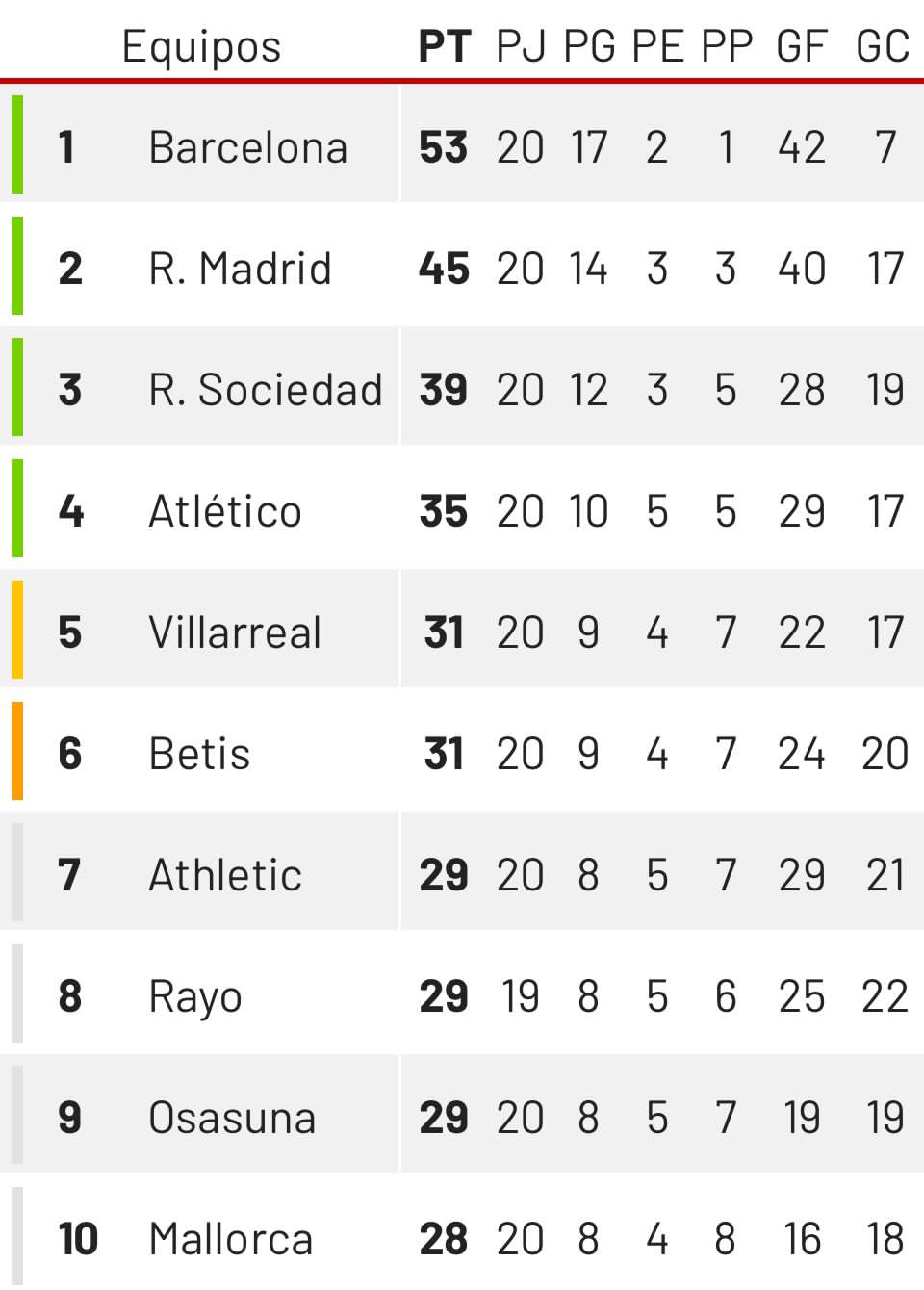This screenshot has height=1290, width=924.
Task: Open Villarreal team entry
Action: pos(234,632)
